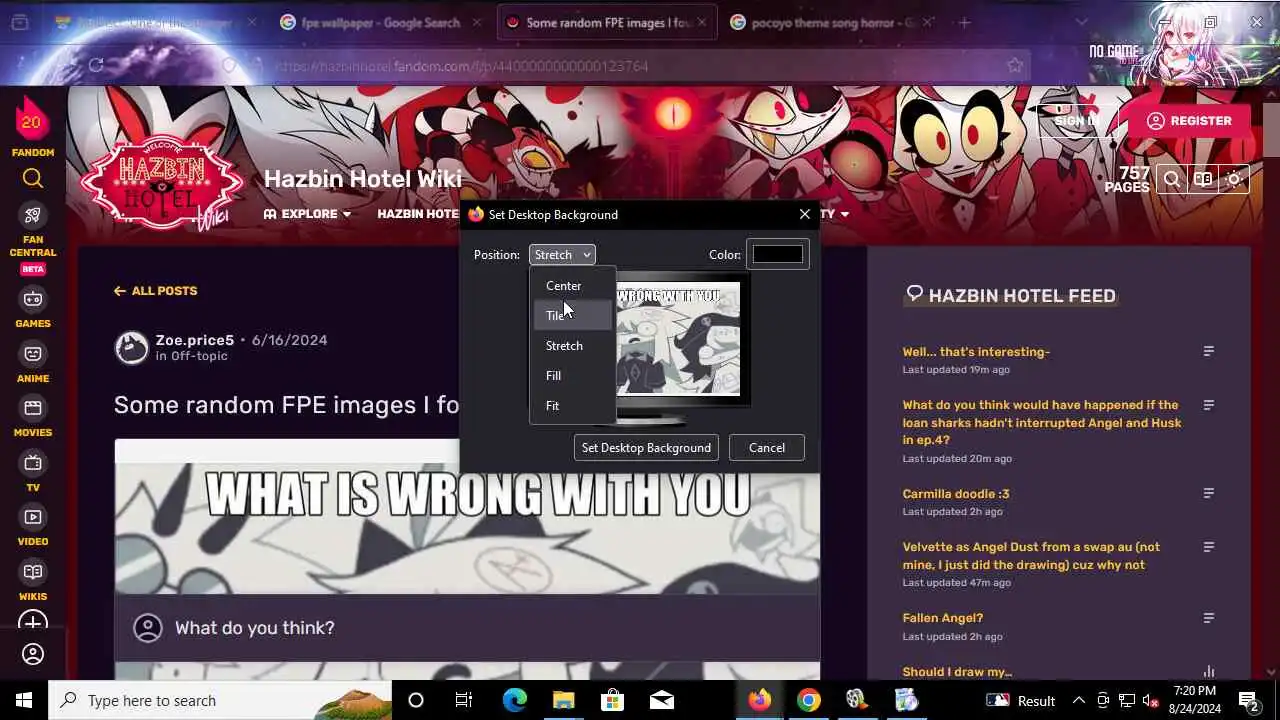Open options icon beside 'Carmilla doodle :3'
This screenshot has width=1280, height=720.
tap(1208, 493)
